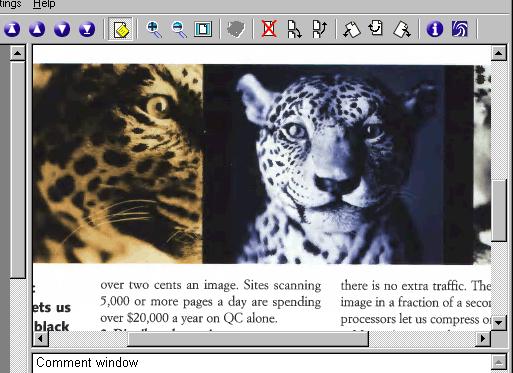Click horizontal scrollbar left arrow
The height and width of the screenshot is (373, 513).
pos(41,339)
